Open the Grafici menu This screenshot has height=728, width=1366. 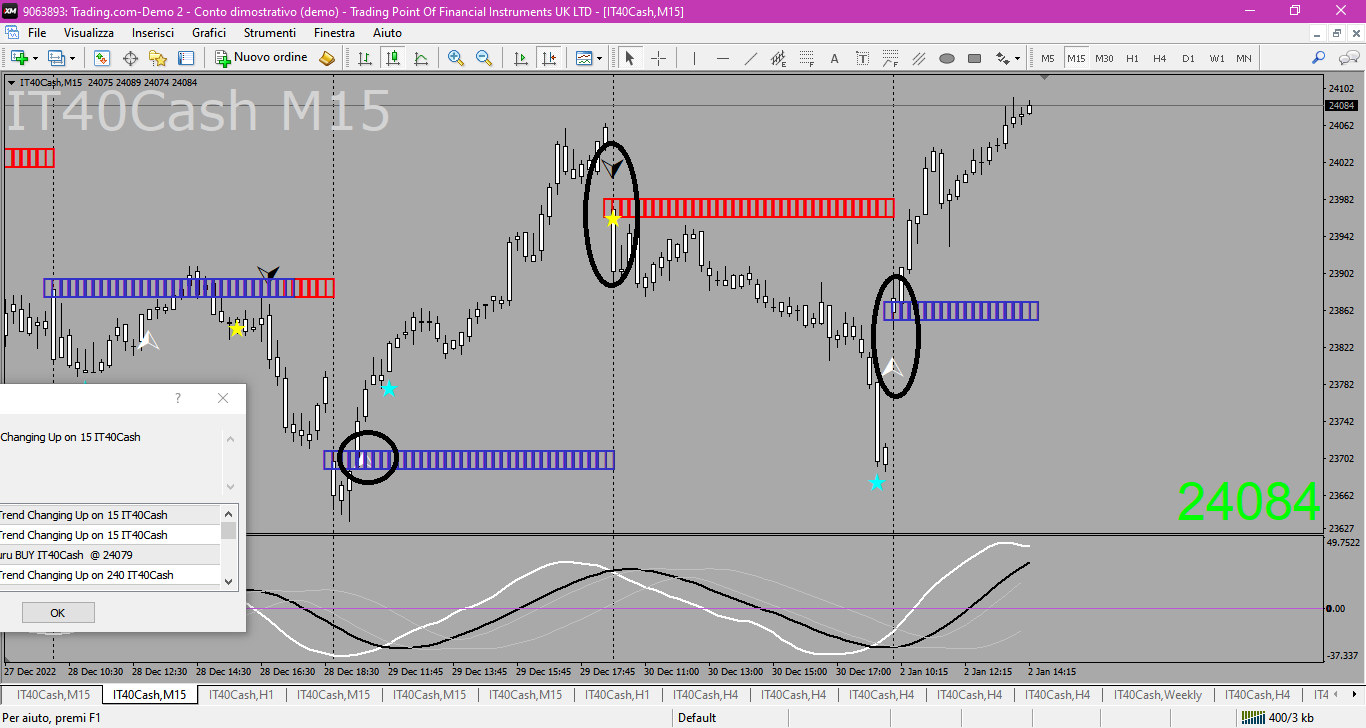(209, 33)
